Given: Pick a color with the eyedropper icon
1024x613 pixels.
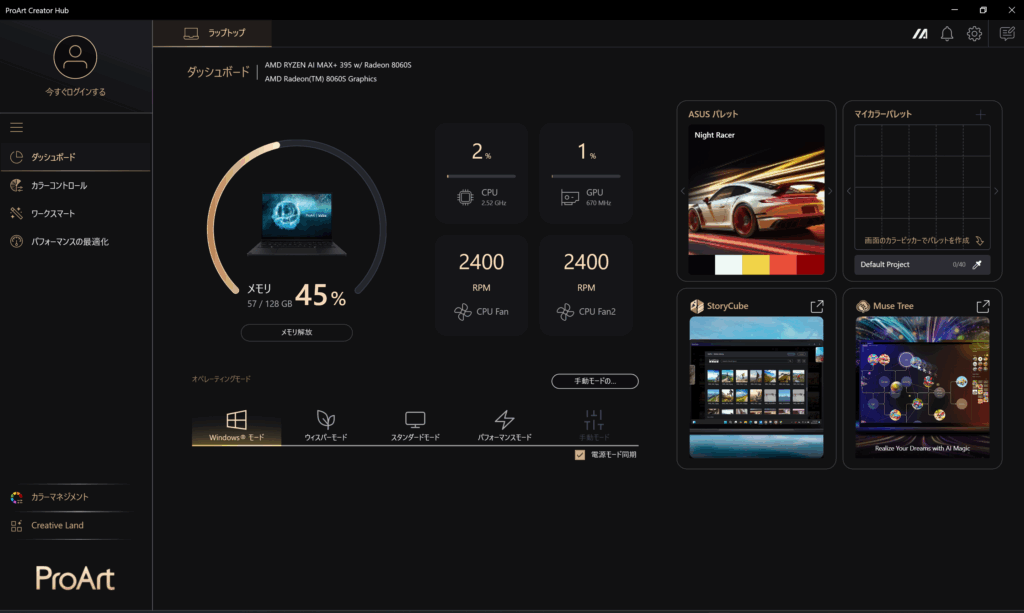Looking at the screenshot, I should [x=977, y=265].
